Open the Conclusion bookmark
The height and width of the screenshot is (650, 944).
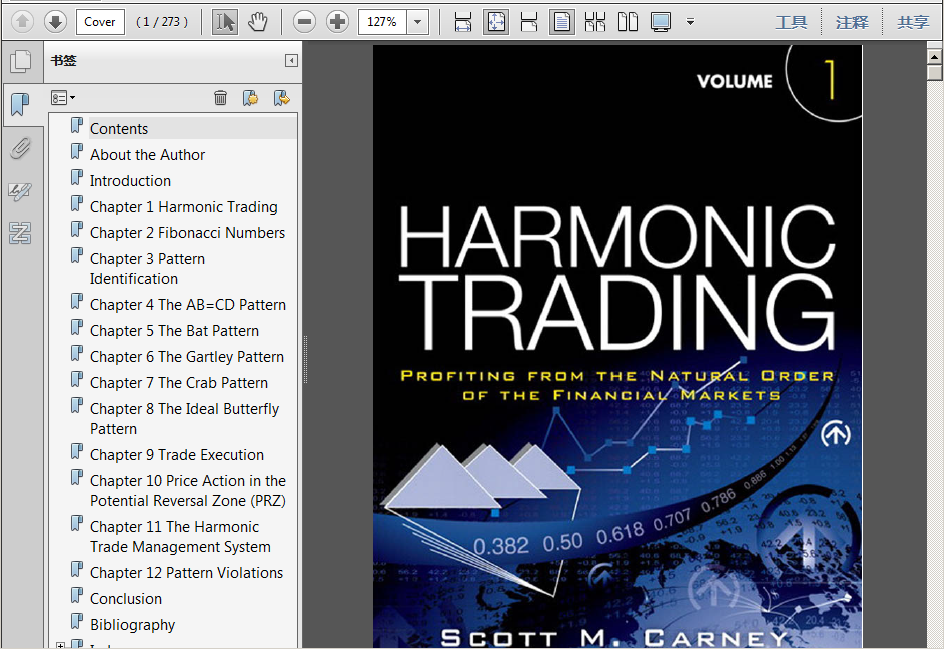[126, 598]
